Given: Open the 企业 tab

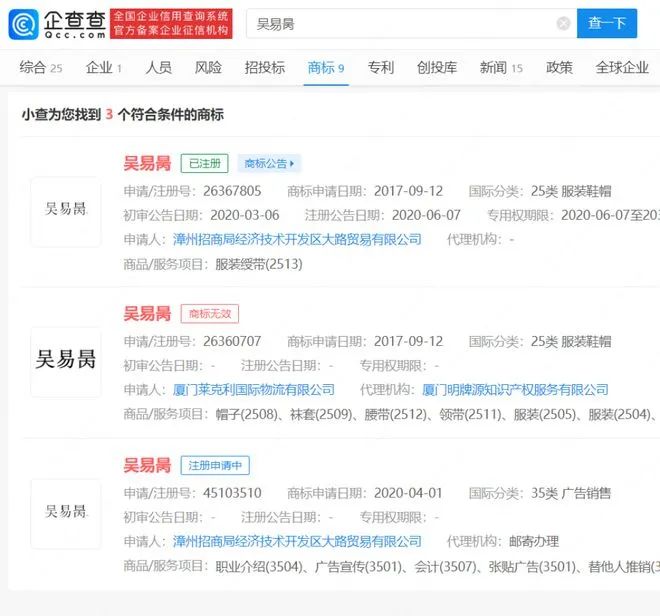Looking at the screenshot, I should point(104,67).
